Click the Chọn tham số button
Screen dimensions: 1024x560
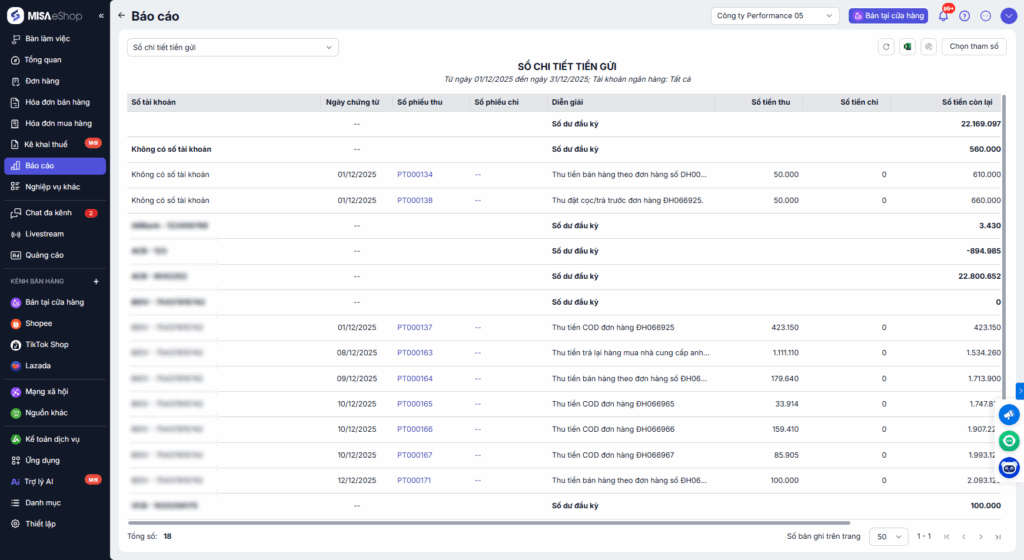[x=973, y=47]
